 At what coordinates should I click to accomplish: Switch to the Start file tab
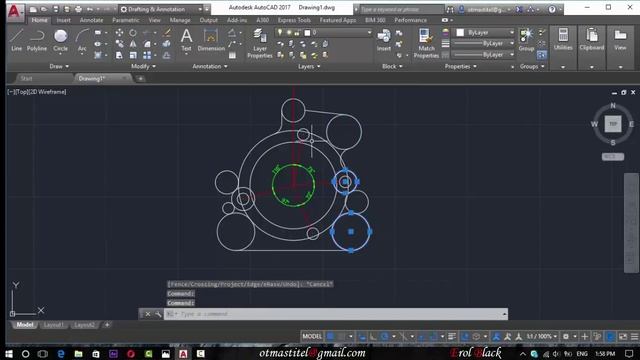(x=27, y=78)
